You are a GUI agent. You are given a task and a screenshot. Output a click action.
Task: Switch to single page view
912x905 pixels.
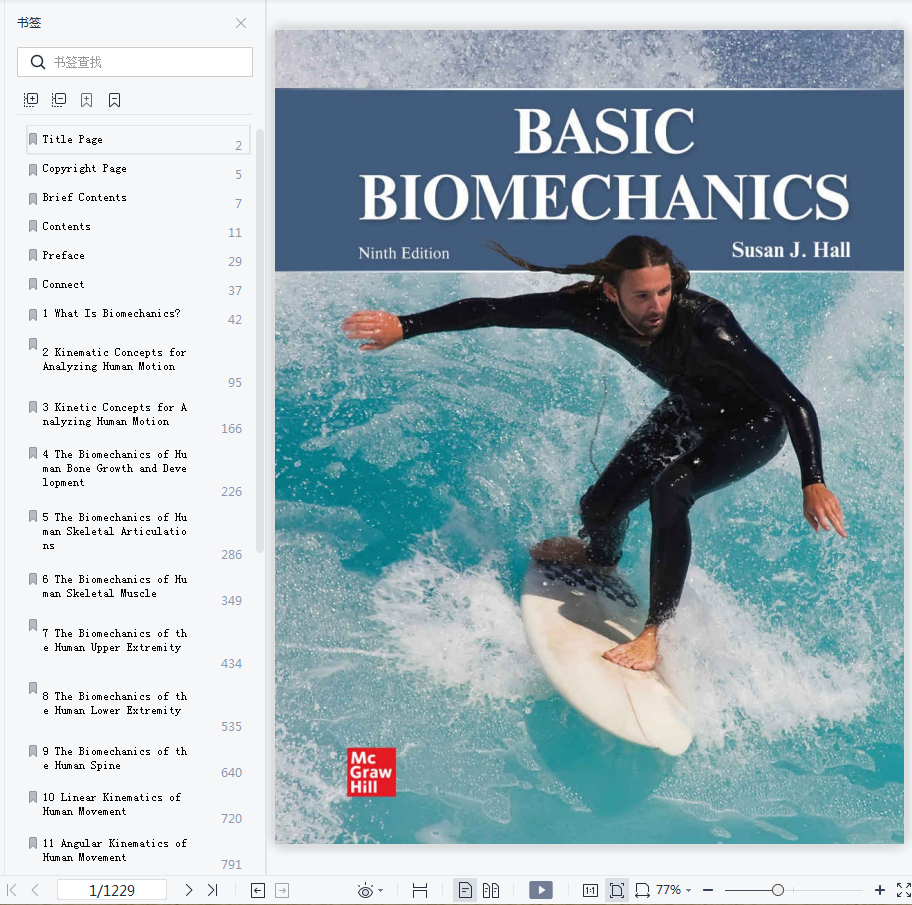coord(465,890)
